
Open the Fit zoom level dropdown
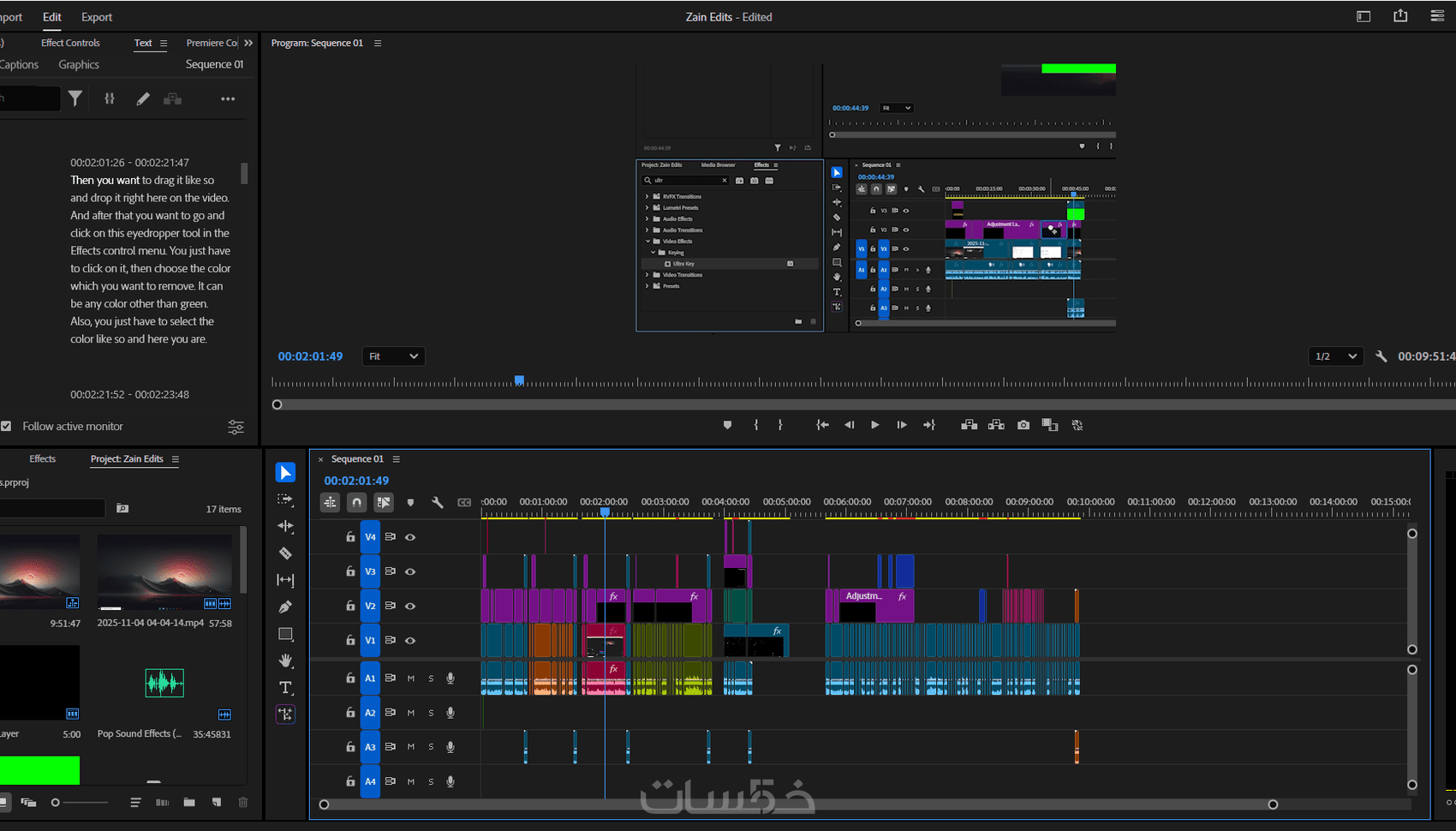click(393, 356)
